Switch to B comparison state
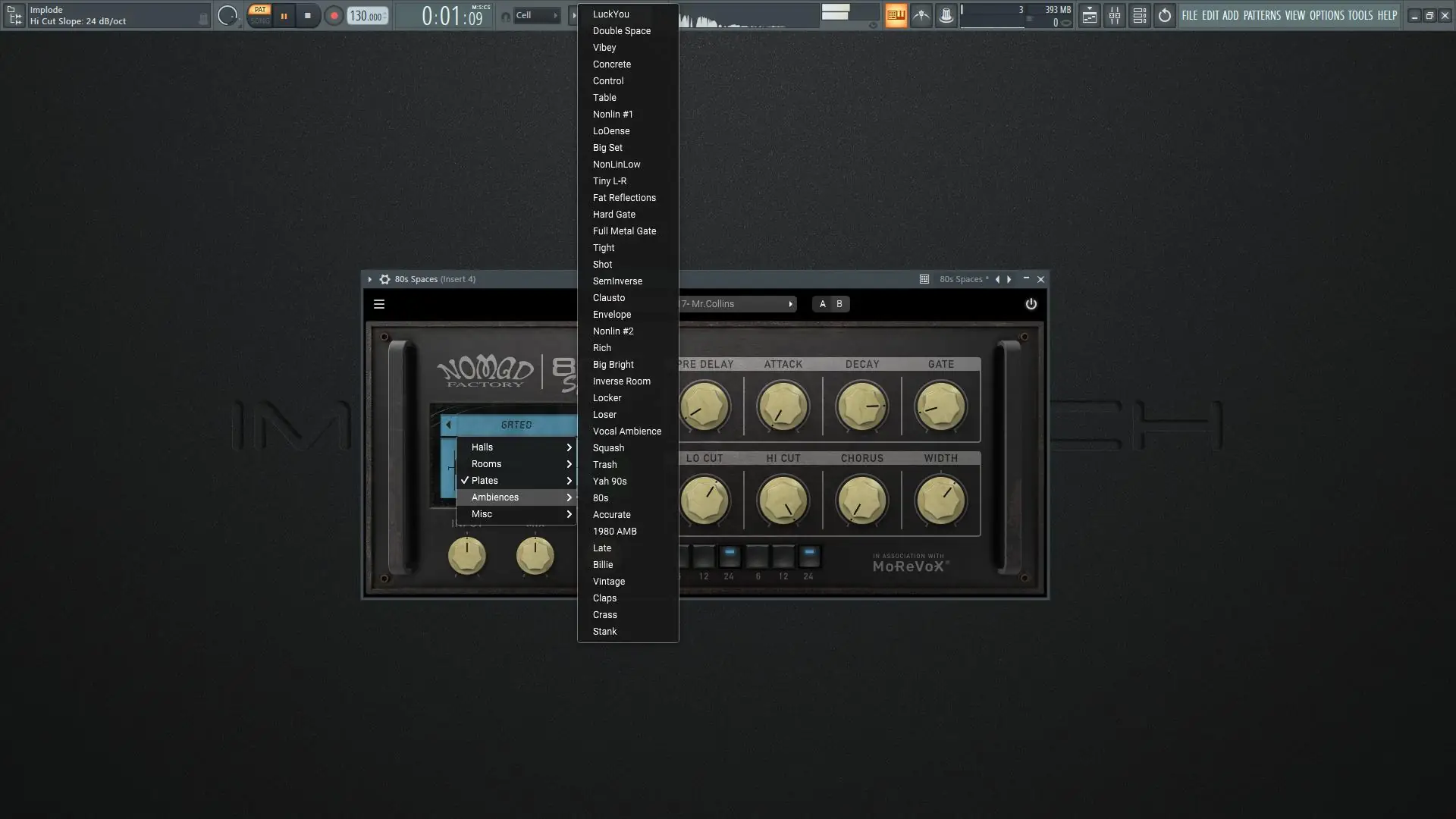 839,304
